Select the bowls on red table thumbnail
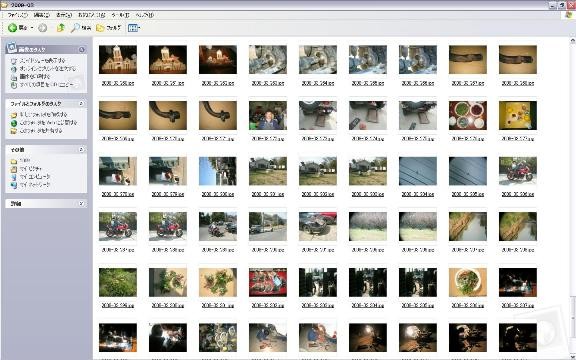576x360 pixels. tap(468, 115)
